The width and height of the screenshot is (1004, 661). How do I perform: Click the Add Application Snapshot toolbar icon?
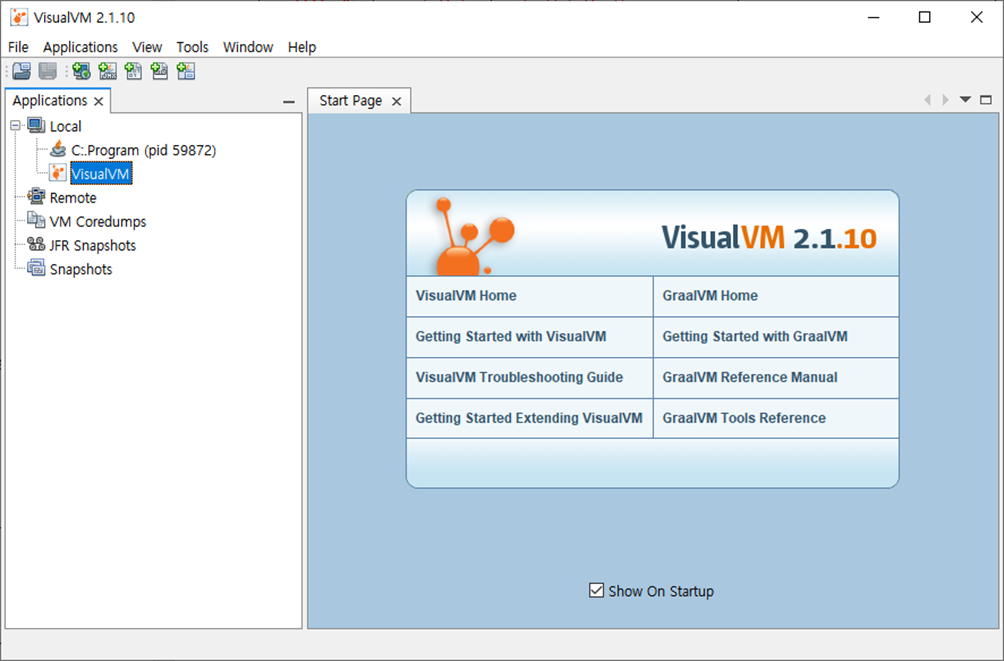(186, 71)
